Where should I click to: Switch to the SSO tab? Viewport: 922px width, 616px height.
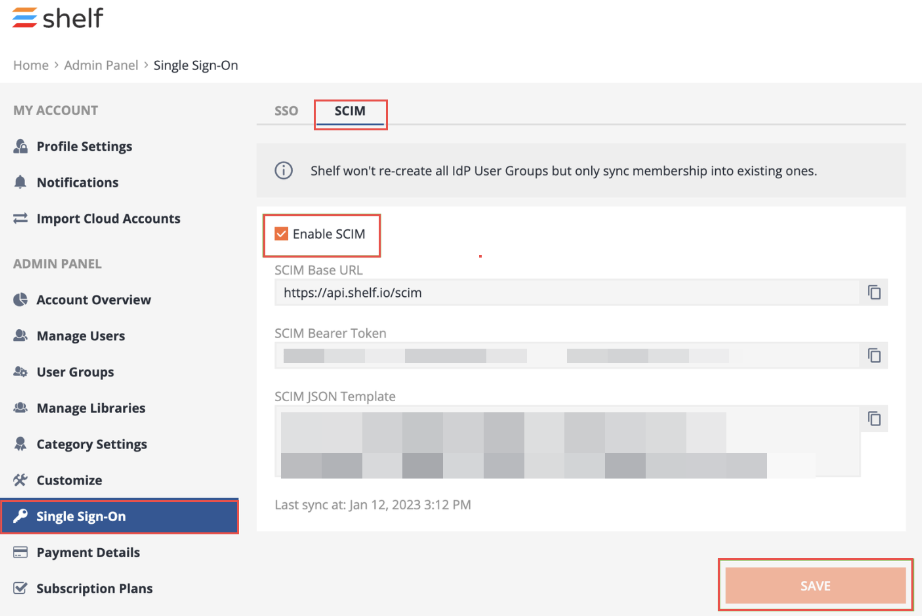[286, 111]
